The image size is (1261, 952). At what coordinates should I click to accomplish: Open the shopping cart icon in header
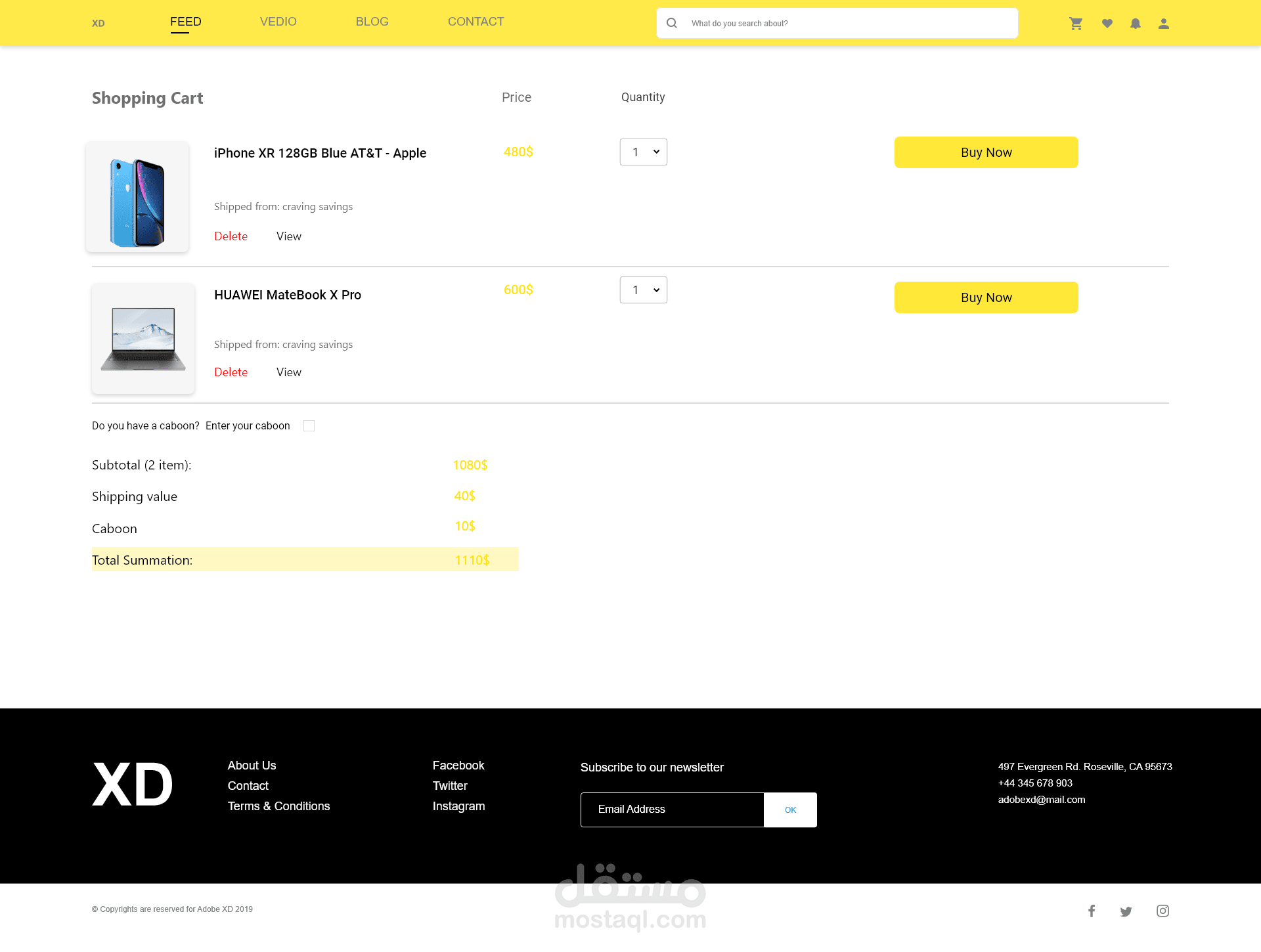[x=1076, y=24]
